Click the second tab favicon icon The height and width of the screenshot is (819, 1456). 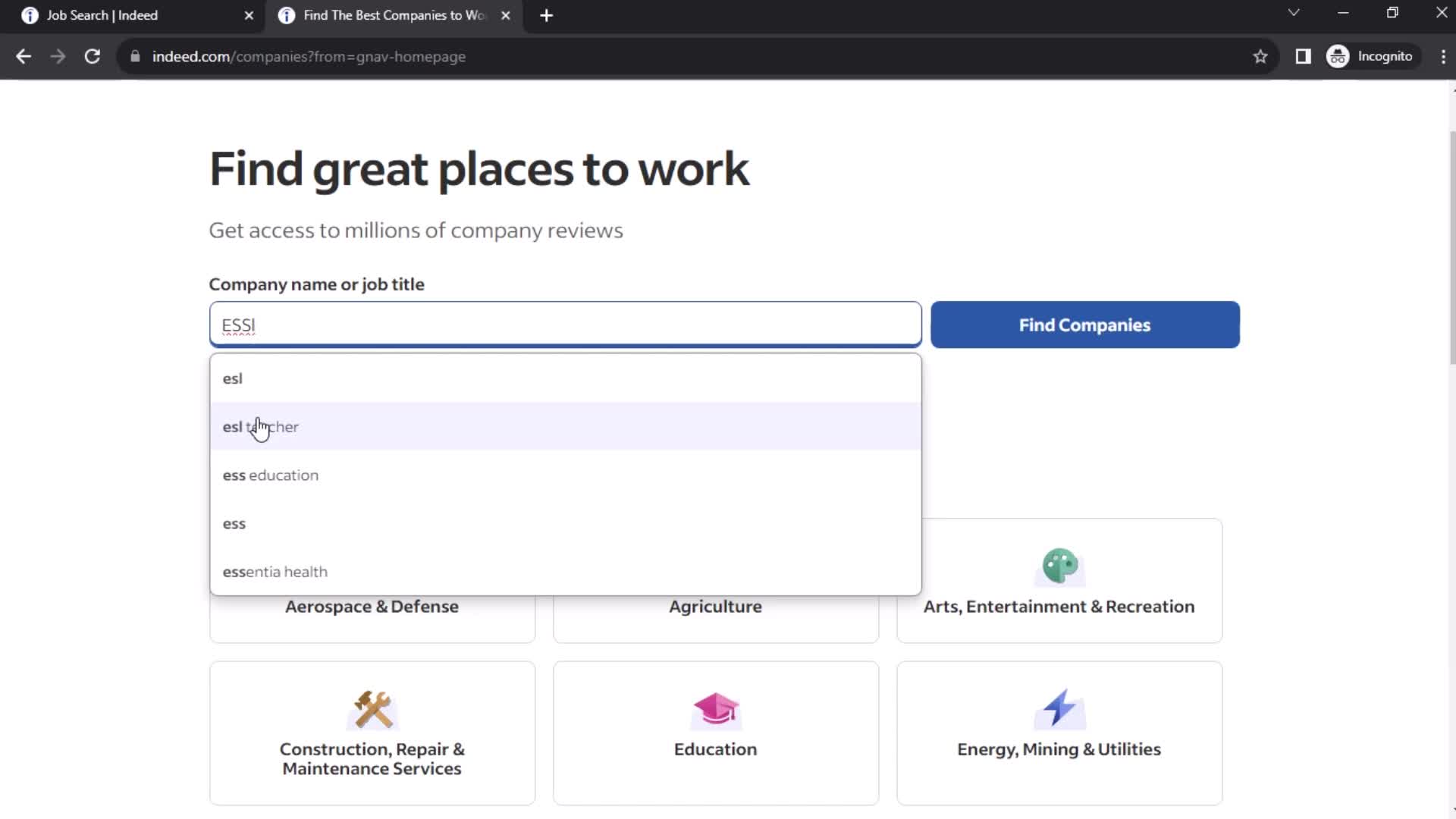[288, 15]
